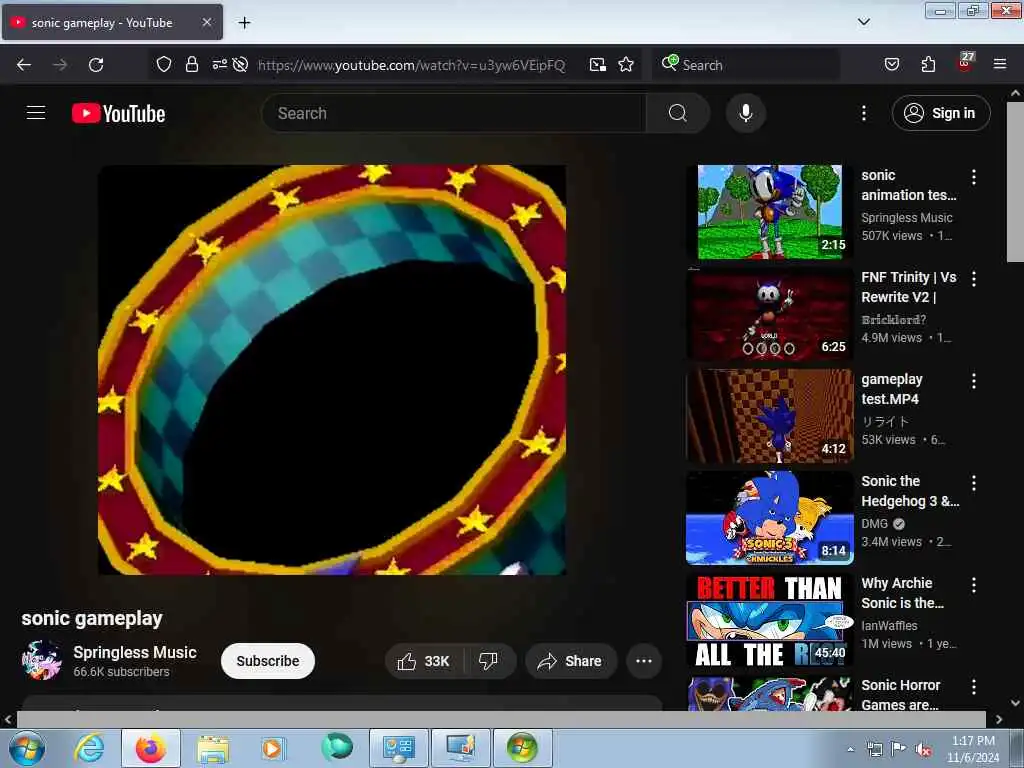1024x768 pixels.
Task: Select the sonic gameplay - YouTube tab
Action: click(112, 22)
